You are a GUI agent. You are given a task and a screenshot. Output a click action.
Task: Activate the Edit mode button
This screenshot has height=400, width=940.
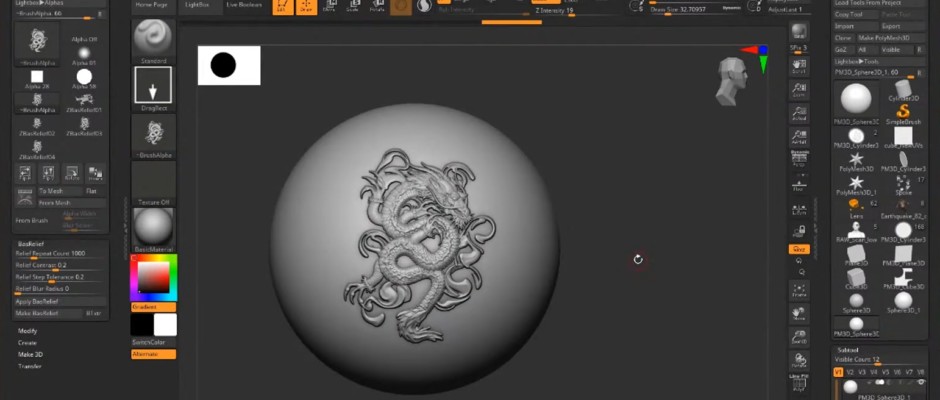(283, 7)
